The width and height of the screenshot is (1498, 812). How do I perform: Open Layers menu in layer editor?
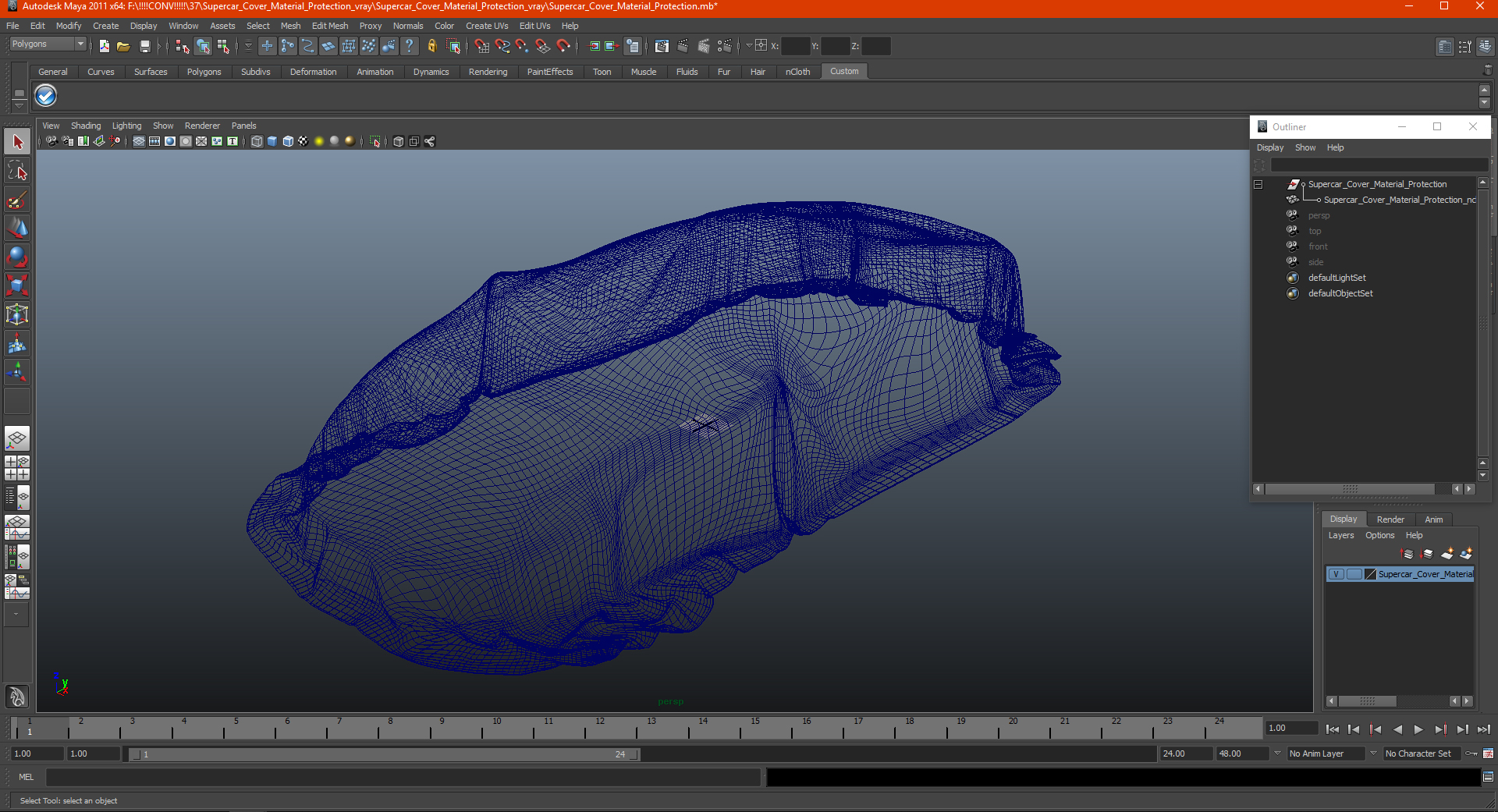[x=1340, y=535]
